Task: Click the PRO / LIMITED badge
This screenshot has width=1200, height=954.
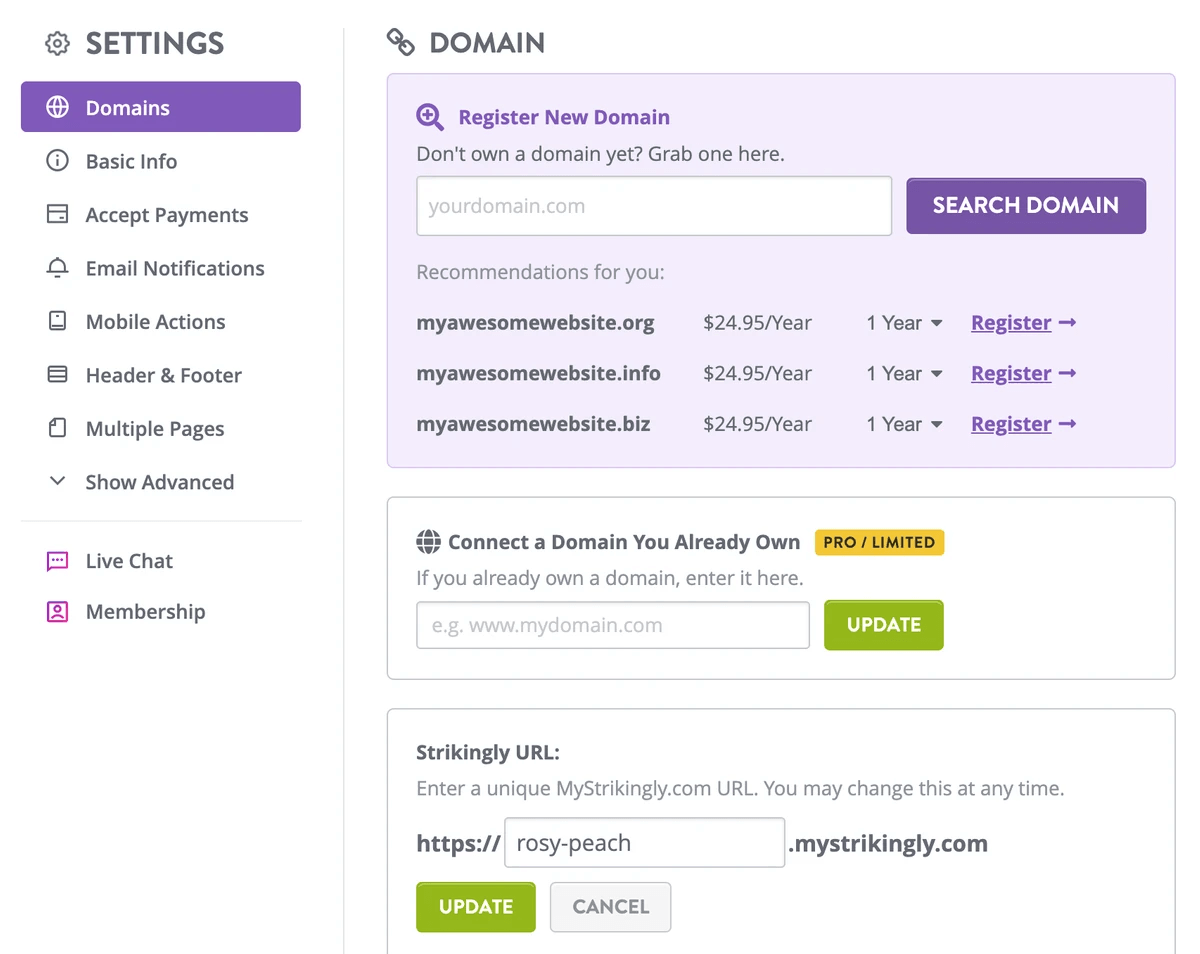Action: coord(879,542)
